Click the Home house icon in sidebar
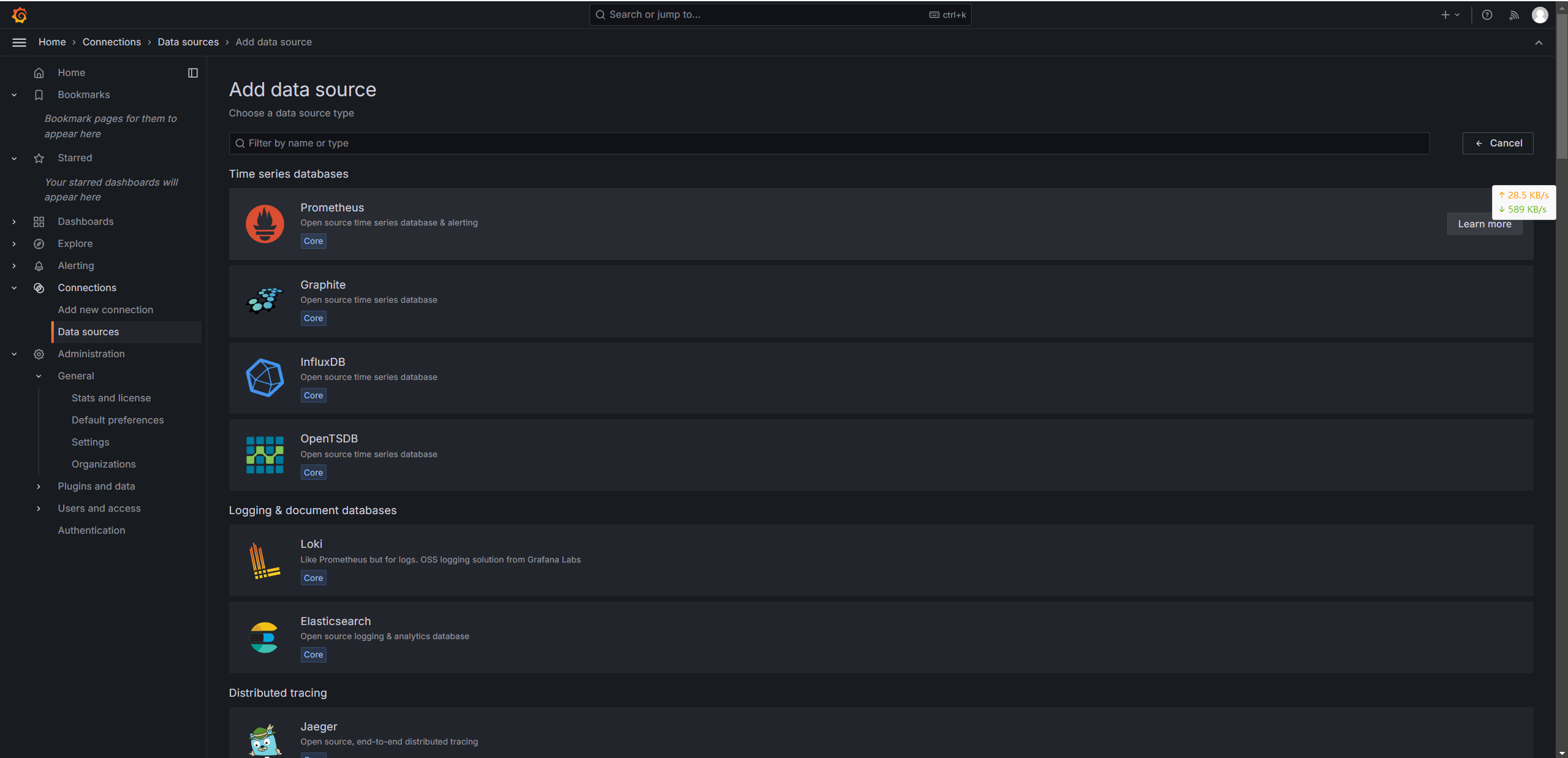The height and width of the screenshot is (758, 1568). pos(39,73)
